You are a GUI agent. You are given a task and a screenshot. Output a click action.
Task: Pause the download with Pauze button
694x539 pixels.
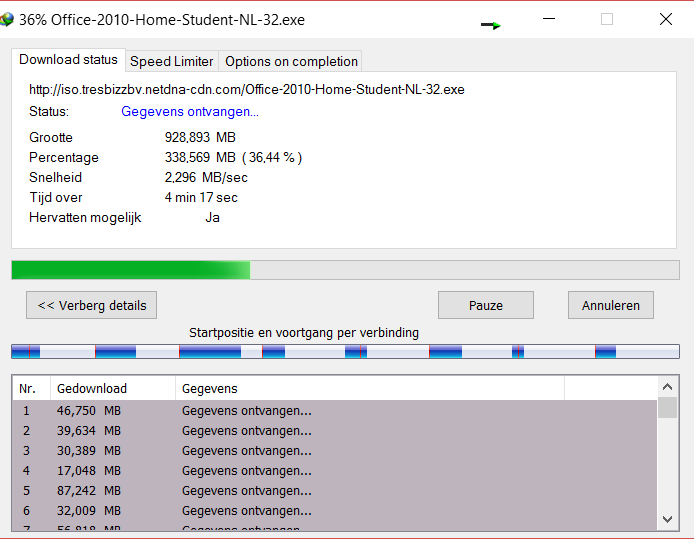click(x=486, y=305)
